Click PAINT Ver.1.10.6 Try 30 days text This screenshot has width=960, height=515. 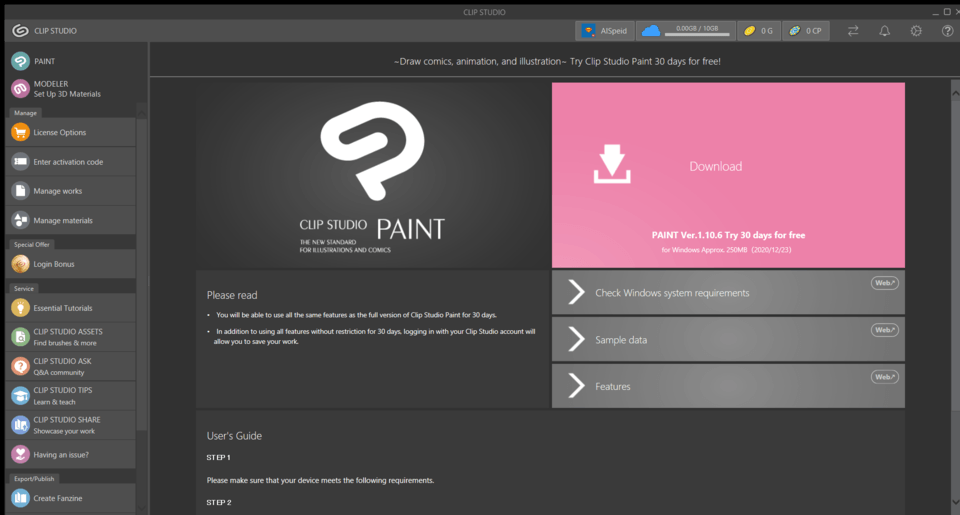click(728, 235)
